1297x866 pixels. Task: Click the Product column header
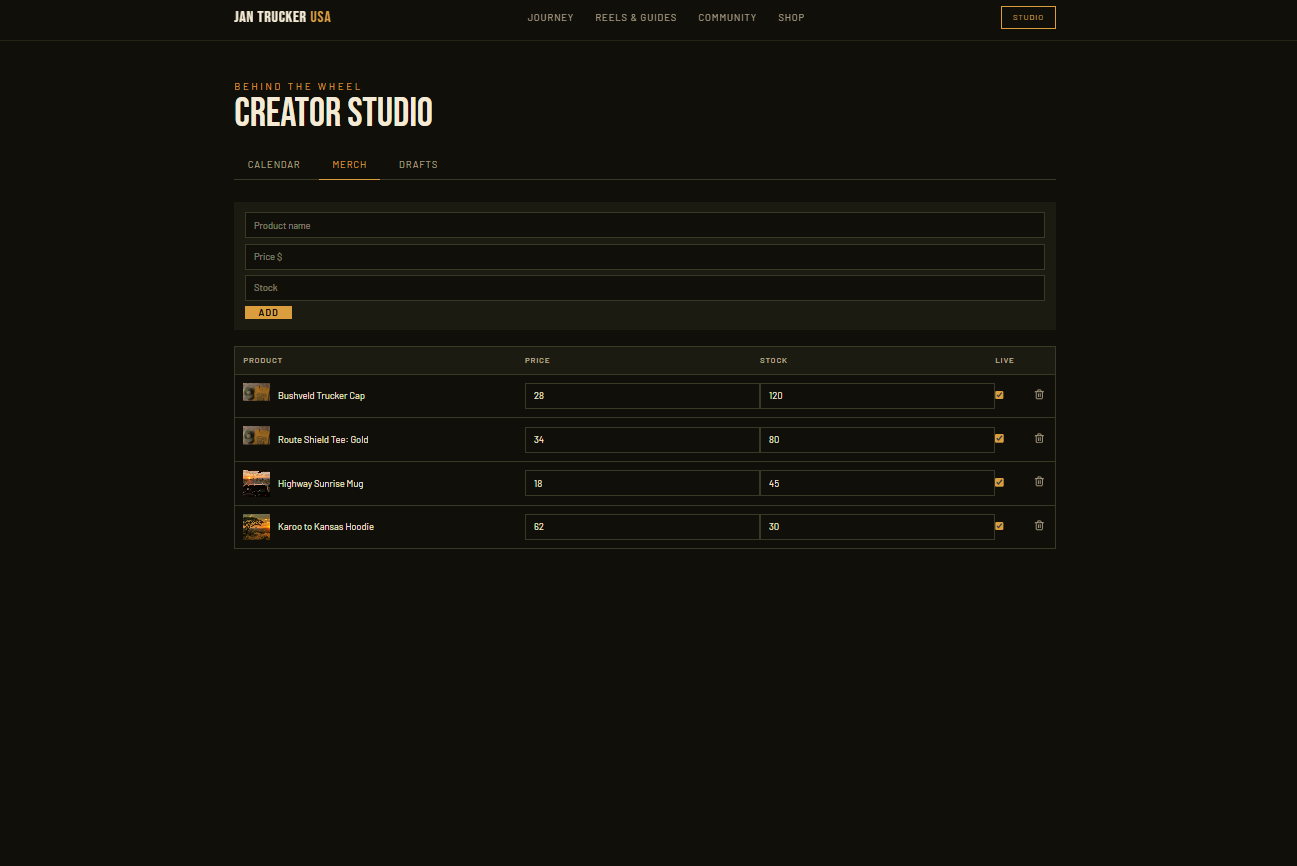(x=263, y=361)
